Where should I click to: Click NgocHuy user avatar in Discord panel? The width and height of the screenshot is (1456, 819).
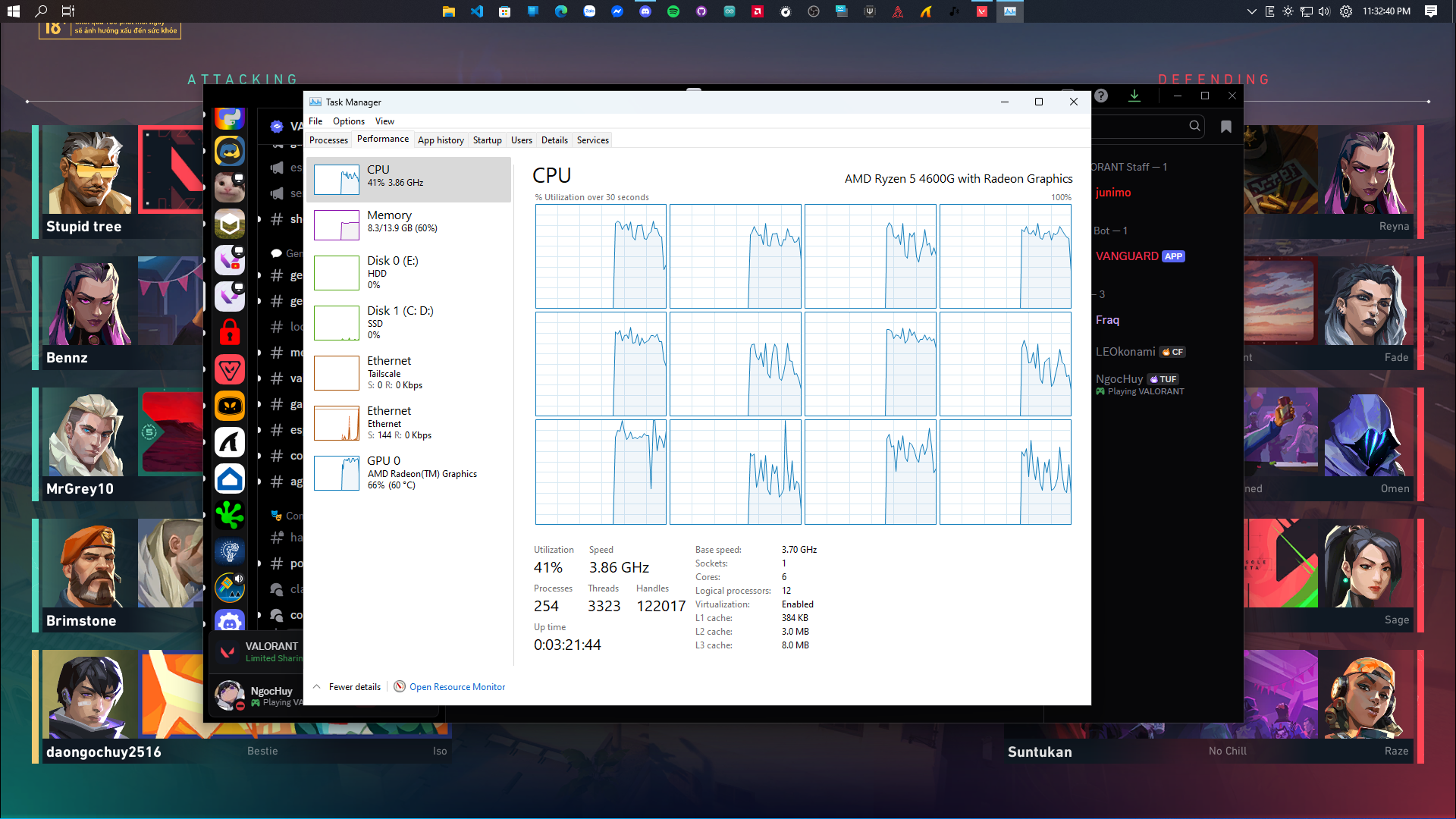click(229, 695)
